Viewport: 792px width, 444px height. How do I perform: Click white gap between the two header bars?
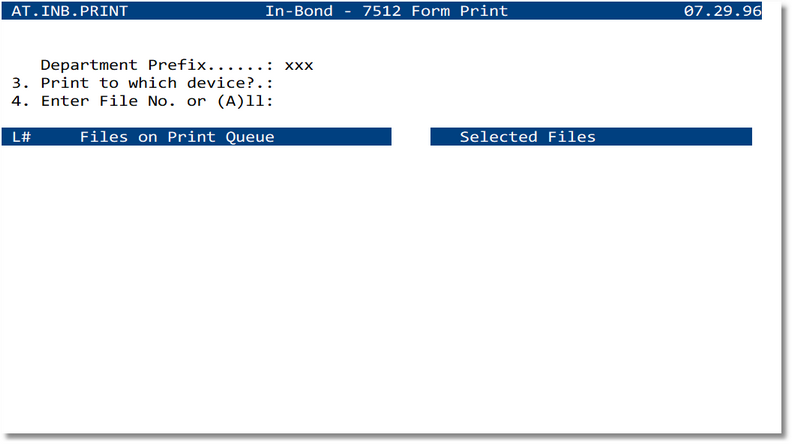pyautogui.click(x=411, y=137)
